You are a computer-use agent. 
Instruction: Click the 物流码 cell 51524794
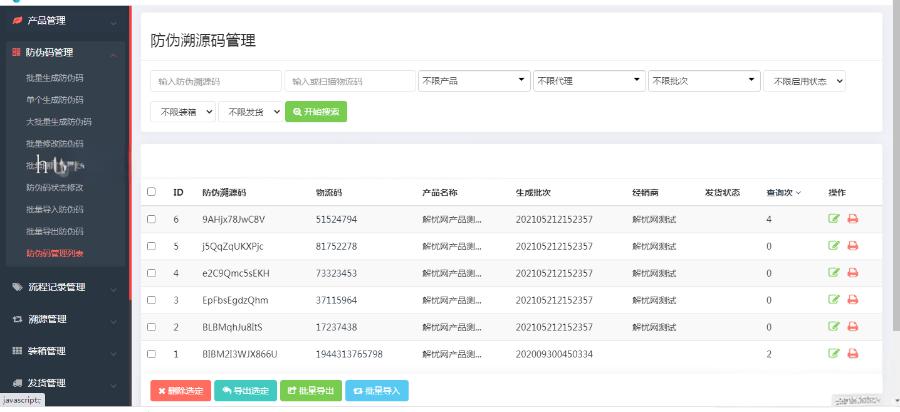(x=336, y=219)
